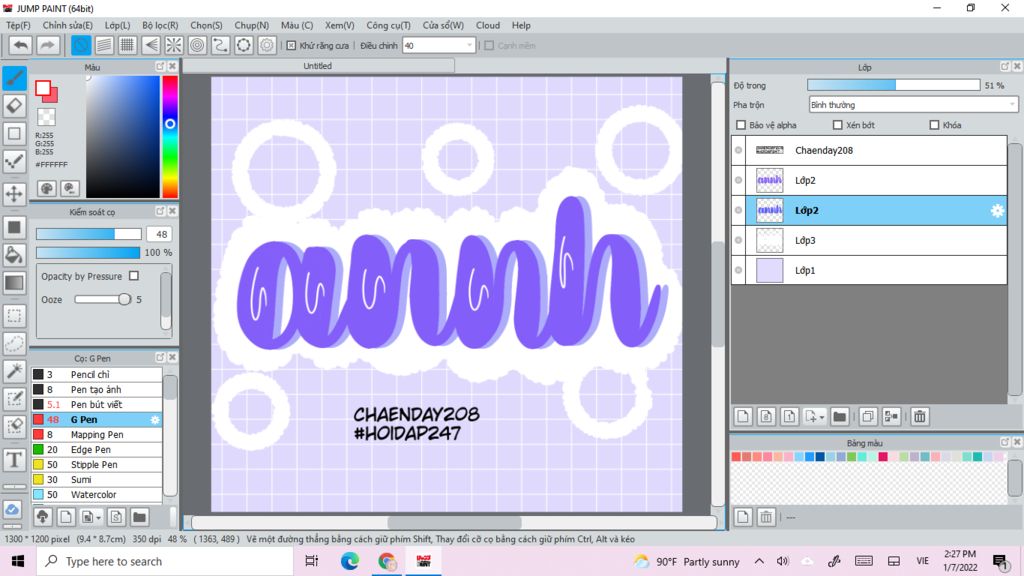Activate the Magic Wand tool
Screen dimensions: 1024x576
[14, 371]
